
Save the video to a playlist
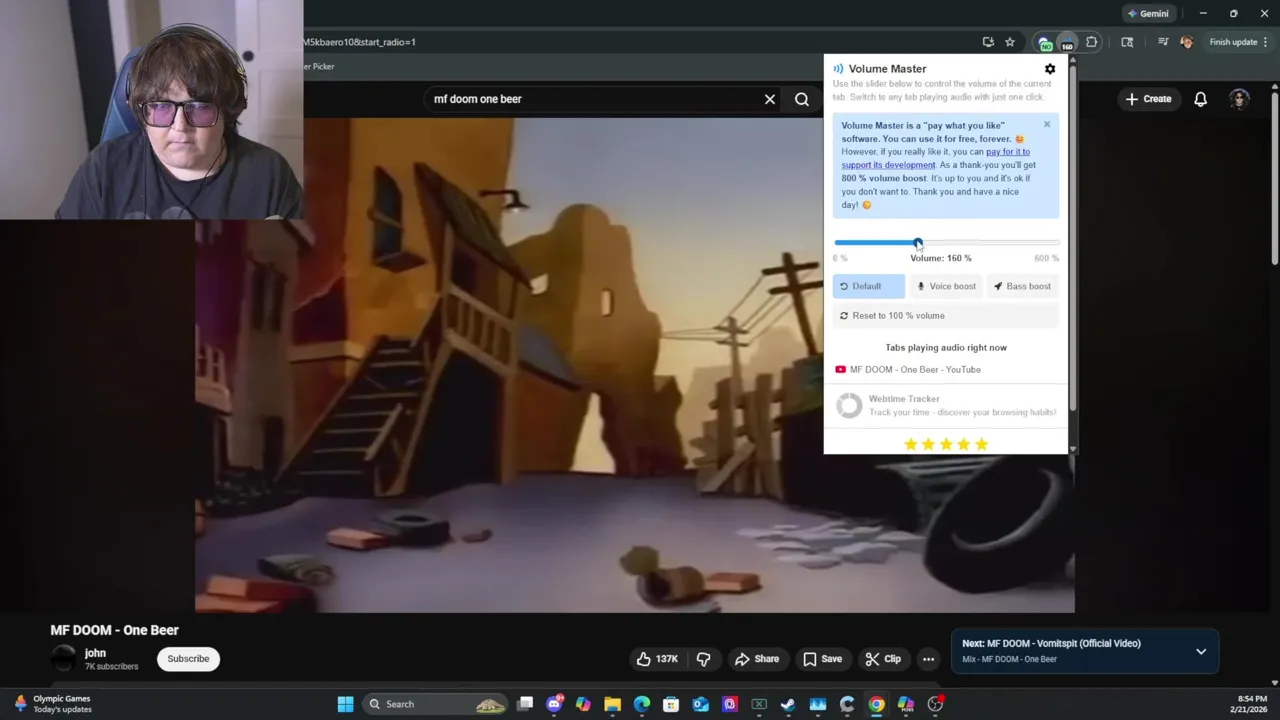(x=822, y=659)
